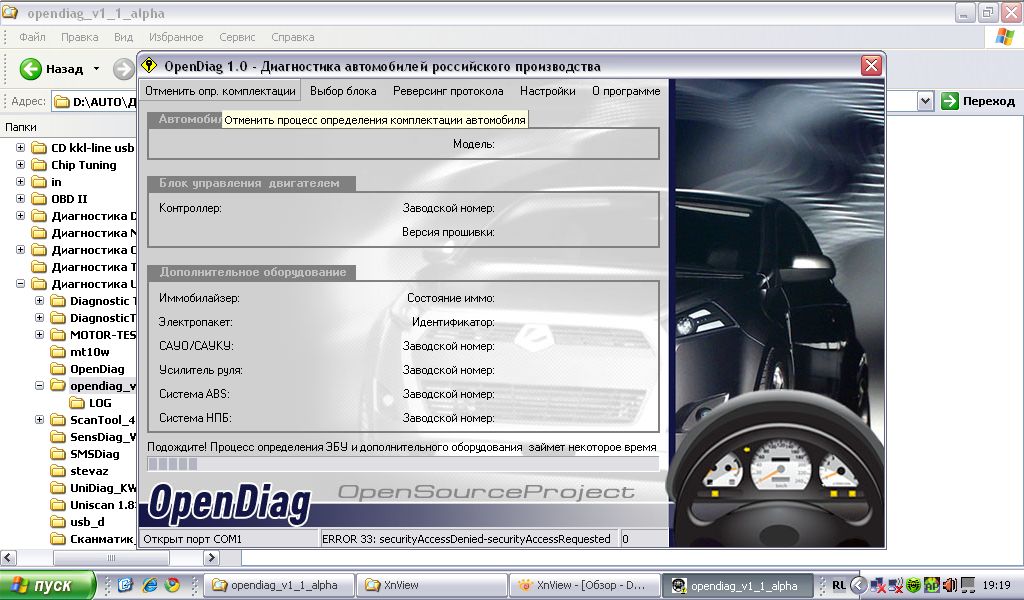Switch to XnView folder taskbar button
Screen dimensions: 1024x600
click(432, 585)
